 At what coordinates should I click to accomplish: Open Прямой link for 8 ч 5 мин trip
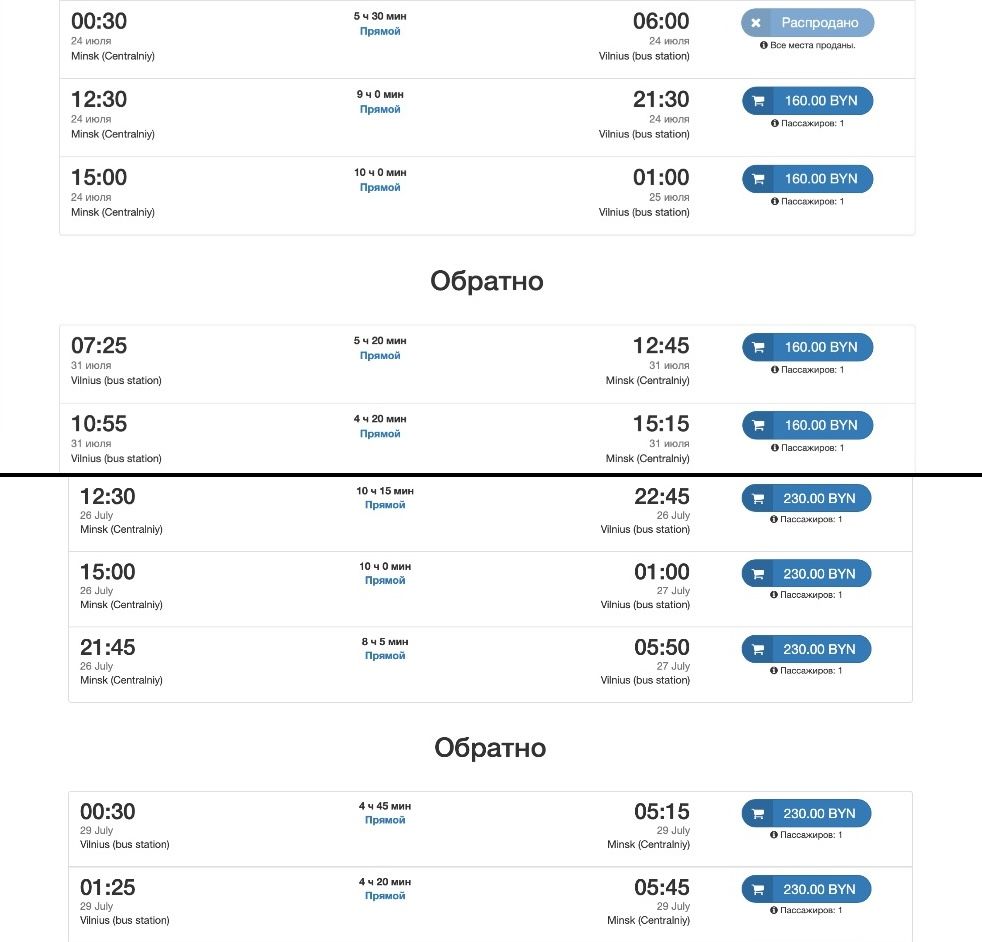pyautogui.click(x=385, y=656)
